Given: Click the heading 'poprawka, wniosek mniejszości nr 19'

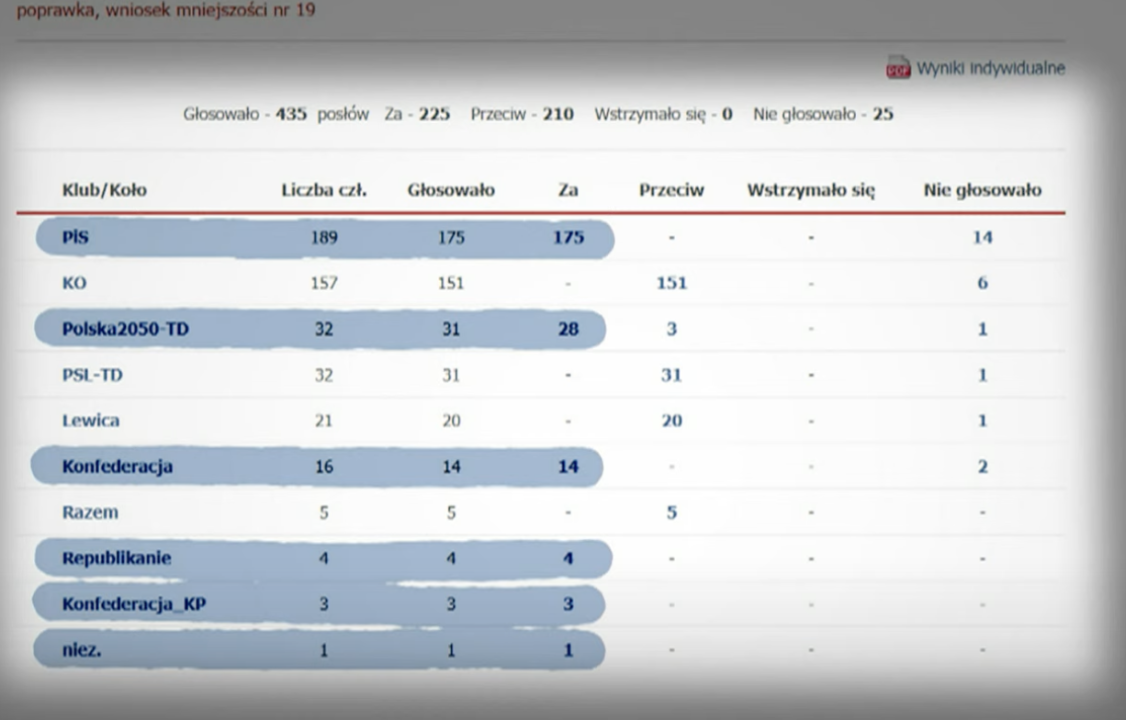Looking at the screenshot, I should tap(166, 11).
